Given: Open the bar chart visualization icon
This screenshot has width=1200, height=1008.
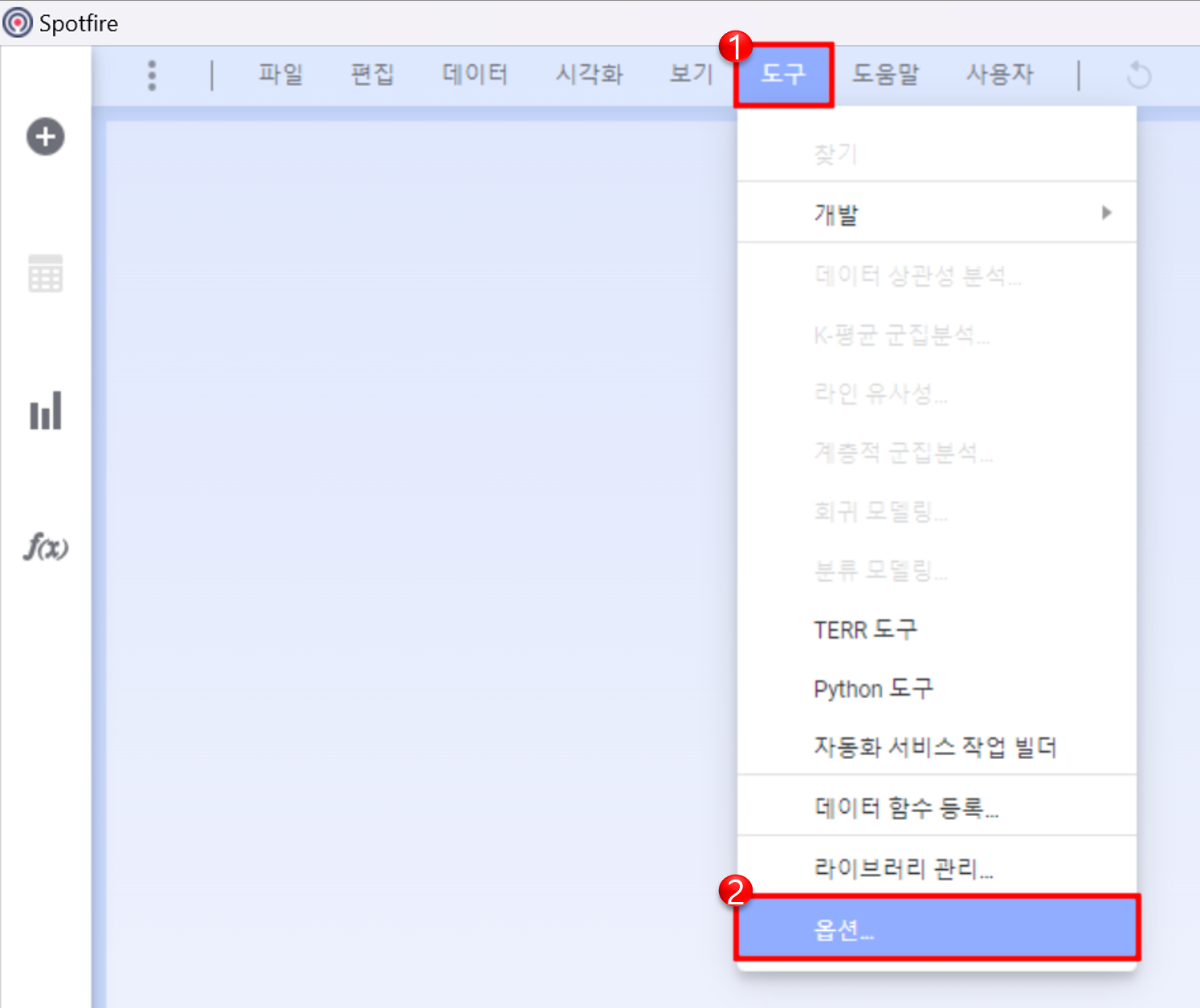Looking at the screenshot, I should tap(46, 410).
